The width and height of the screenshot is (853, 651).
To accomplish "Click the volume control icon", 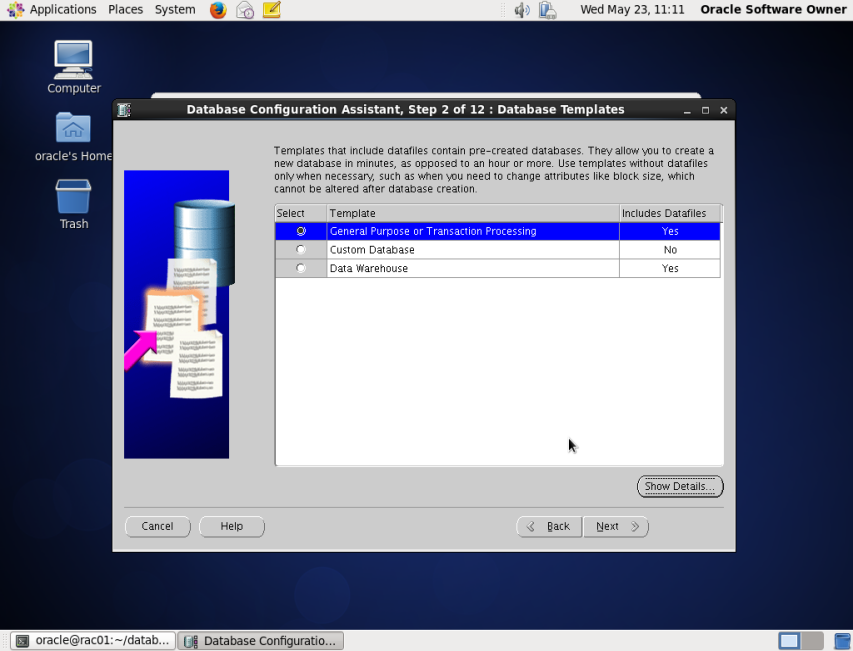I will point(521,11).
